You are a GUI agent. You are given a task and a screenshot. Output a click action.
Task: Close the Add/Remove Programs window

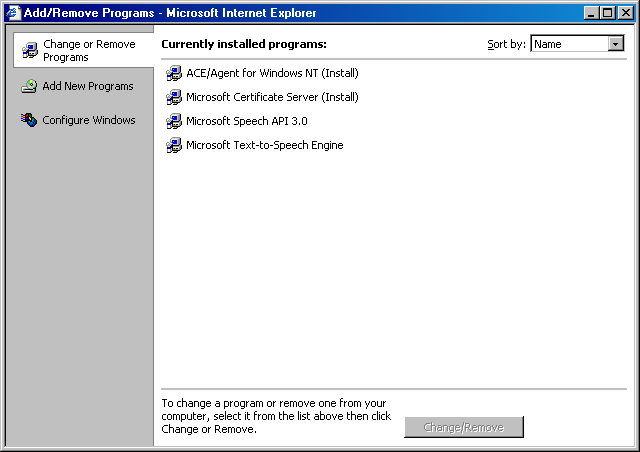pos(625,13)
